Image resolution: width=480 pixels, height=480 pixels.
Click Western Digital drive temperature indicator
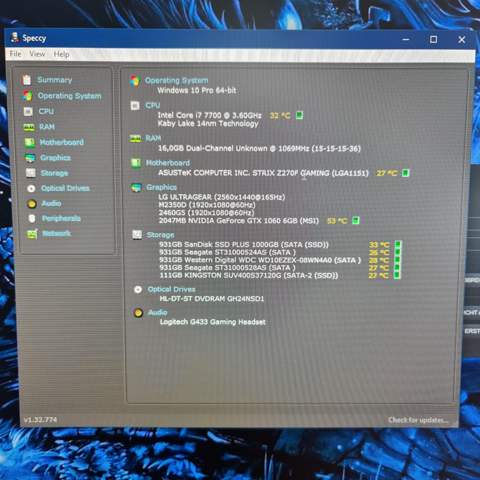397,260
